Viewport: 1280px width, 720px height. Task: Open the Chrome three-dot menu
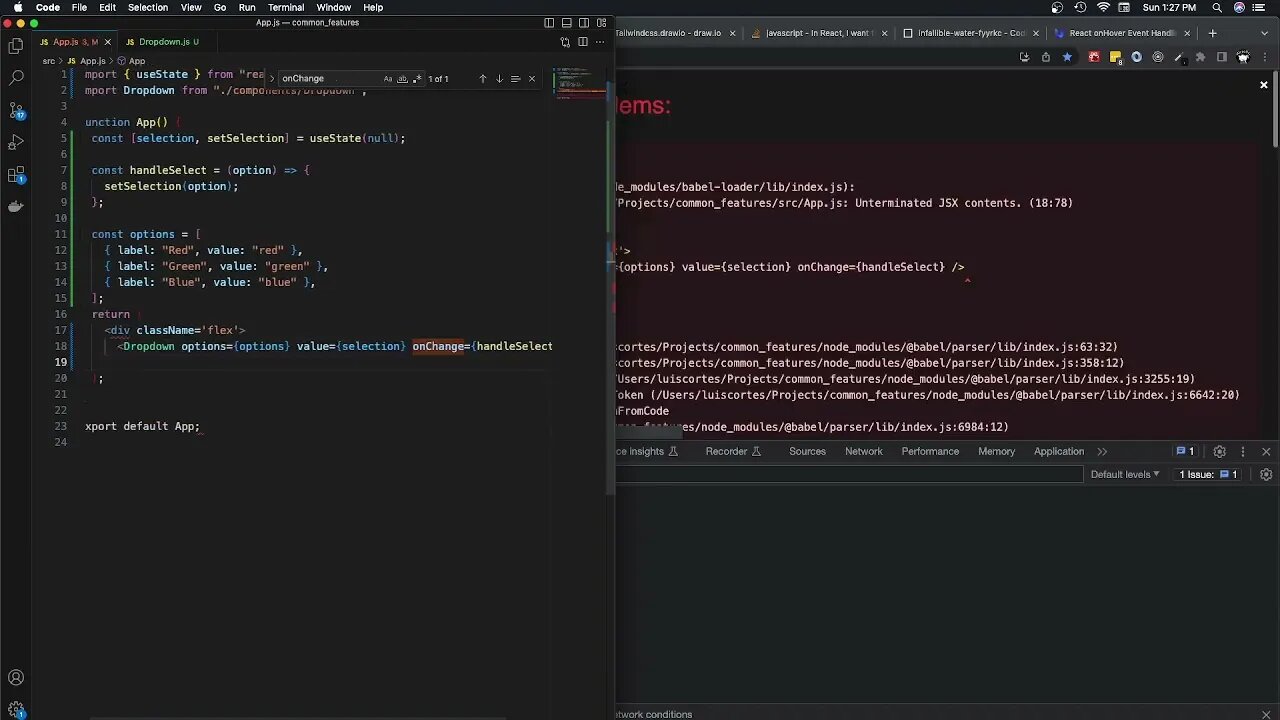(1266, 57)
